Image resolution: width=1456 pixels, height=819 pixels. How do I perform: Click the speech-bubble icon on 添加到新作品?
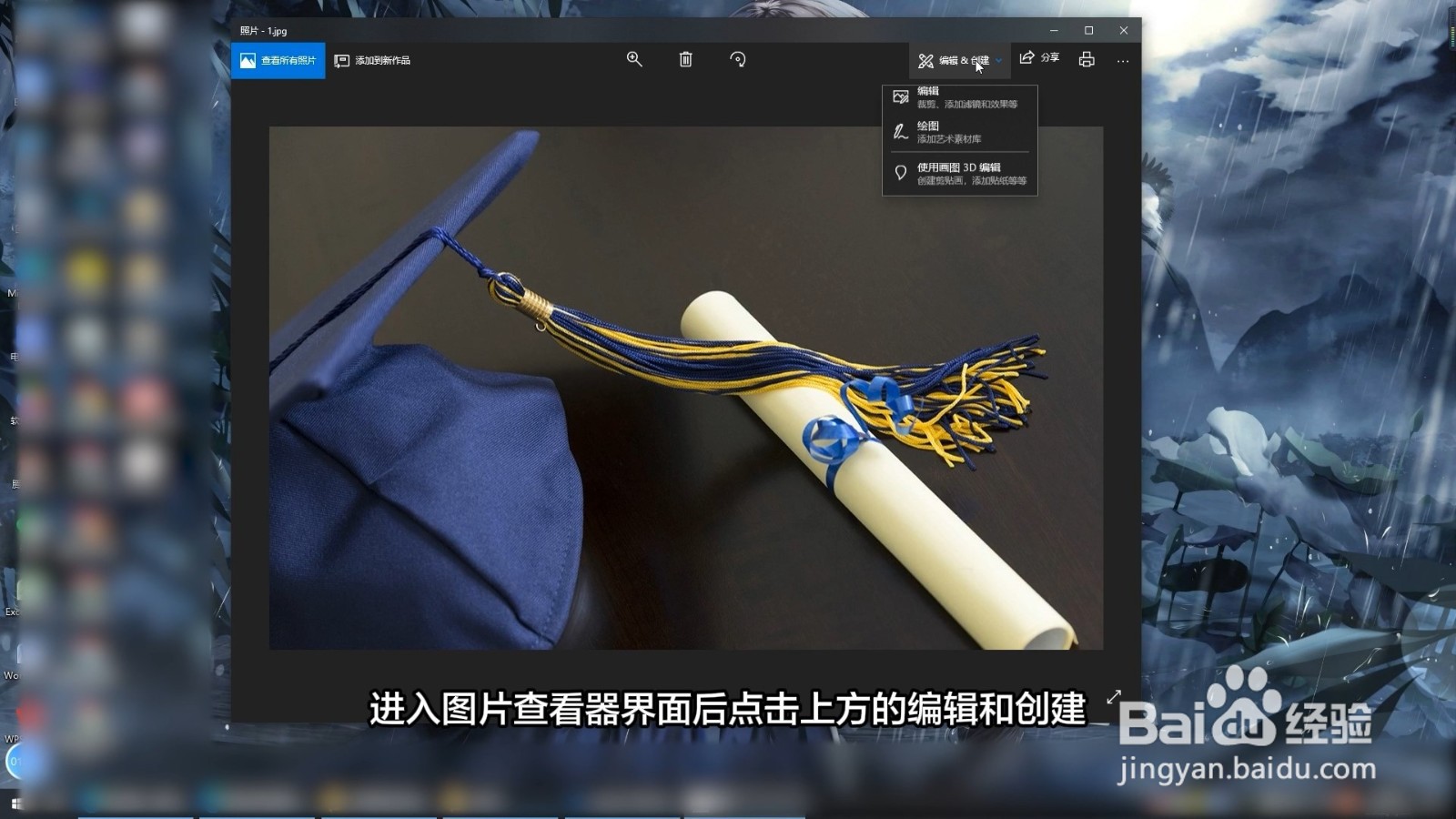click(x=341, y=60)
